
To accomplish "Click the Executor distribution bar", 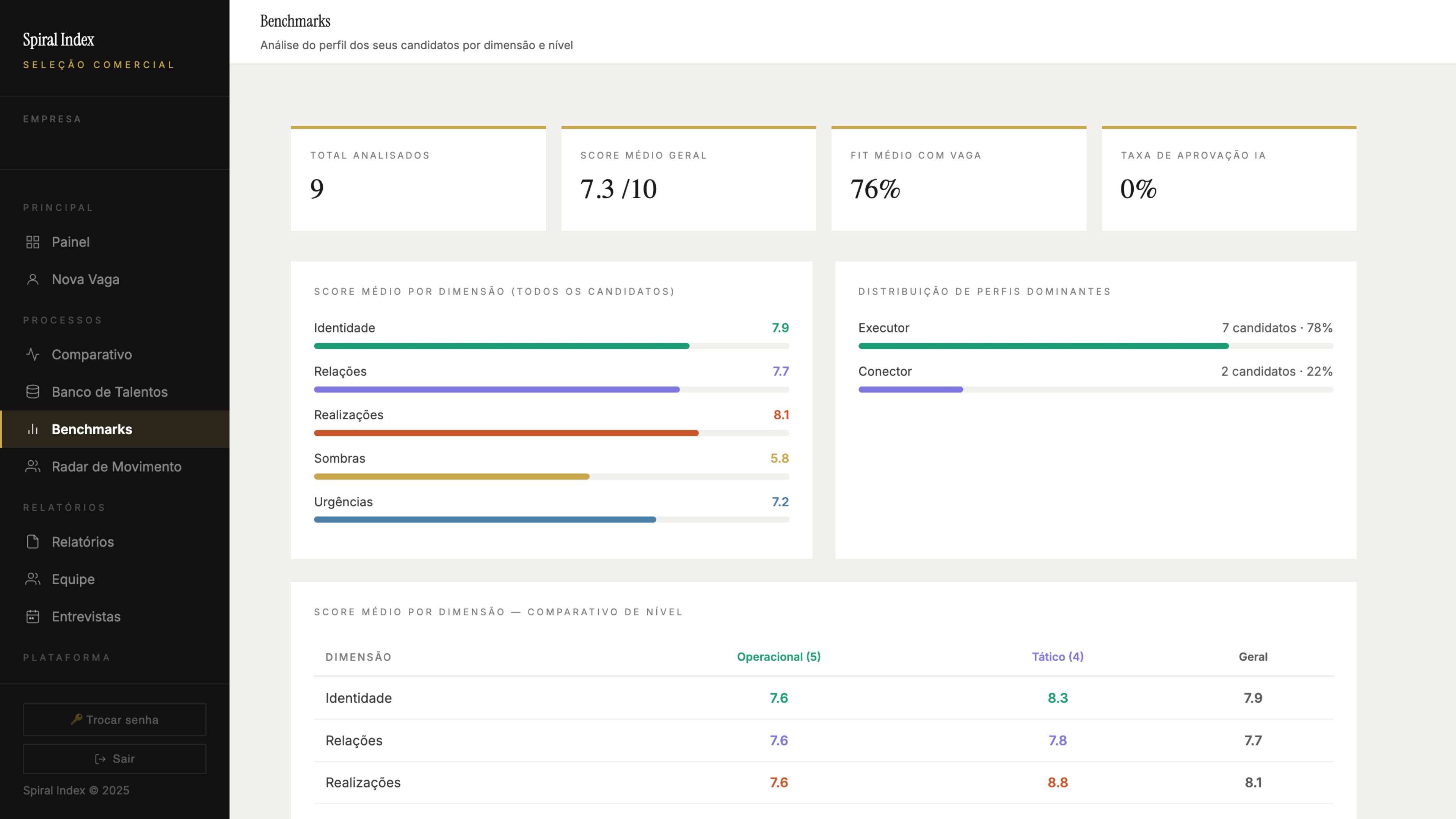I will [x=1043, y=346].
